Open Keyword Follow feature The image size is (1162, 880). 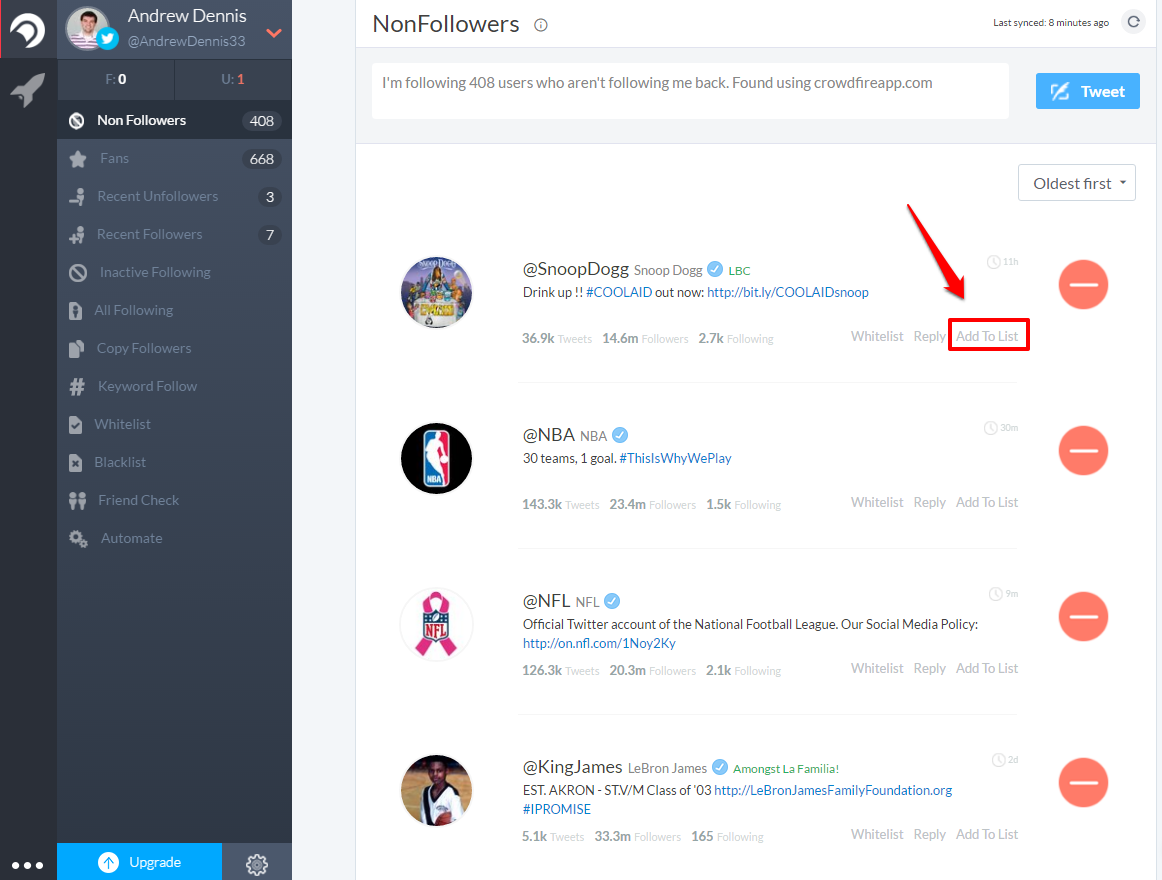(174, 386)
